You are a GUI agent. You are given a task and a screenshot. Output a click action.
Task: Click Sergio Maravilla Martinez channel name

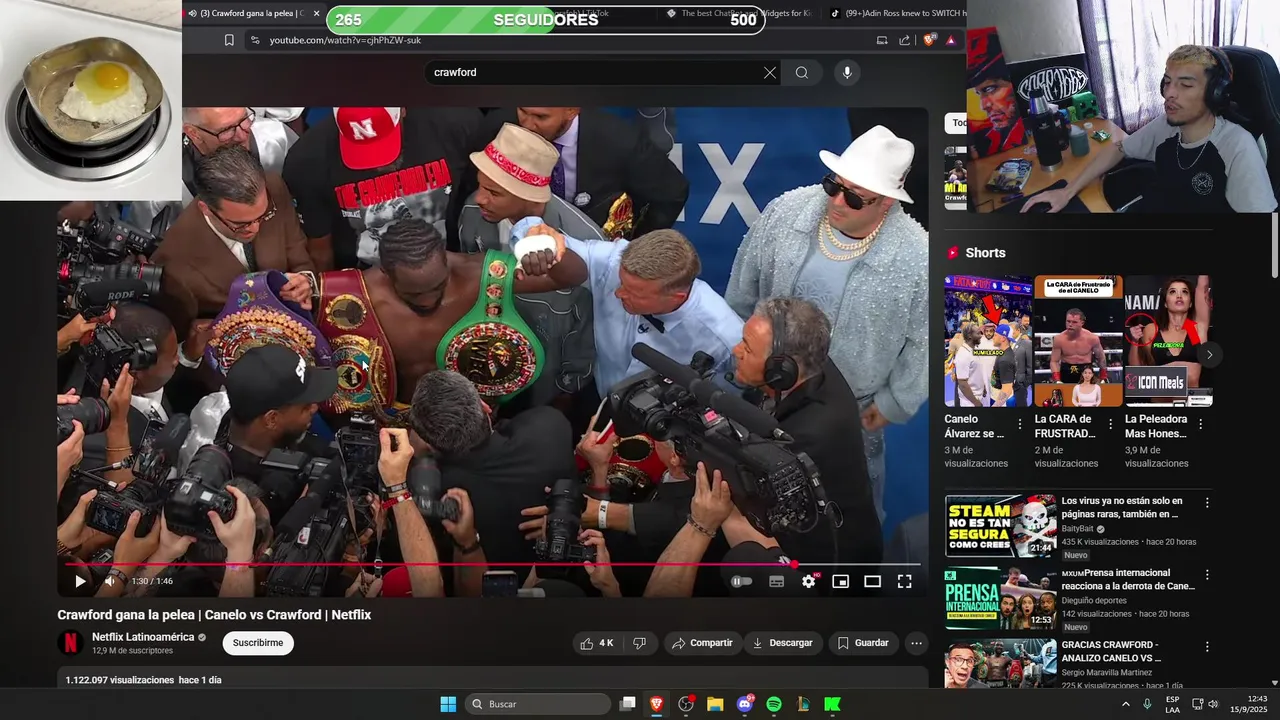1106,673
